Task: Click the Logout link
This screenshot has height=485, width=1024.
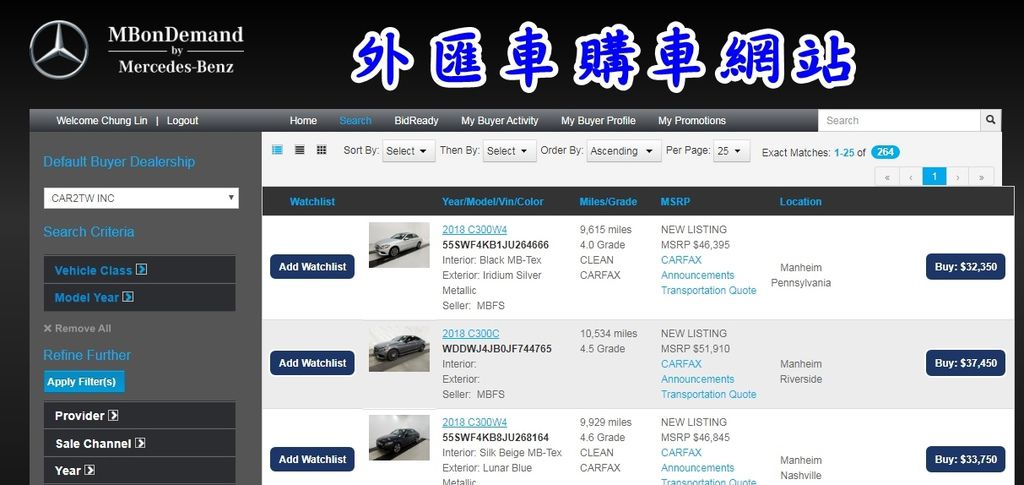Action: tap(182, 120)
